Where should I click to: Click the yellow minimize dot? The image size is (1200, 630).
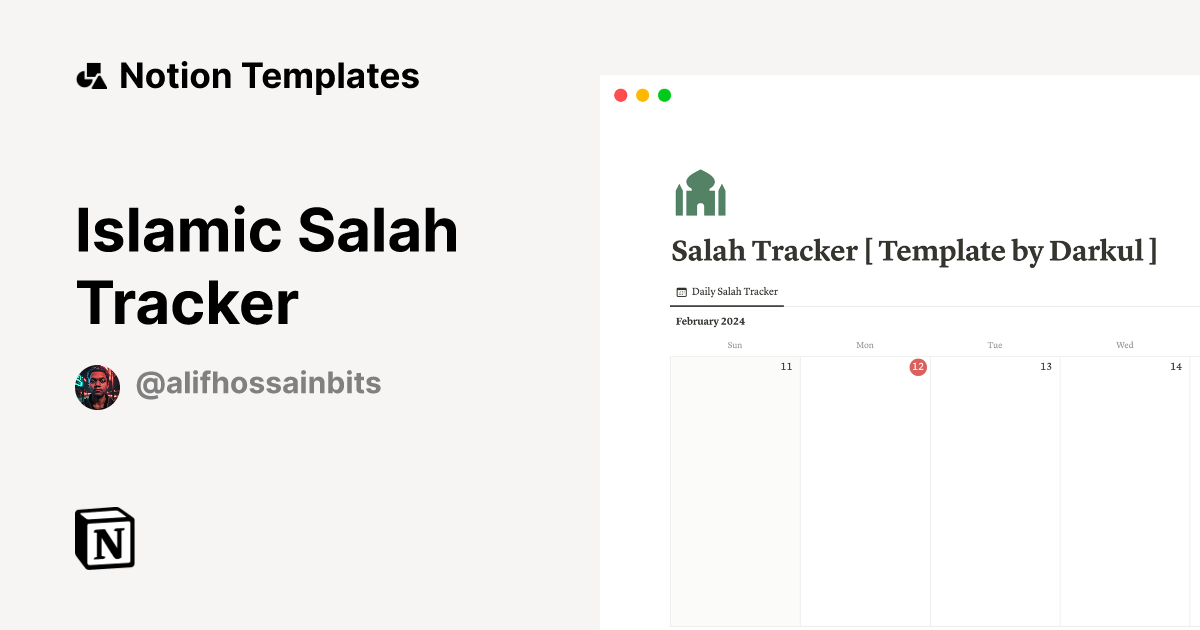point(642,94)
